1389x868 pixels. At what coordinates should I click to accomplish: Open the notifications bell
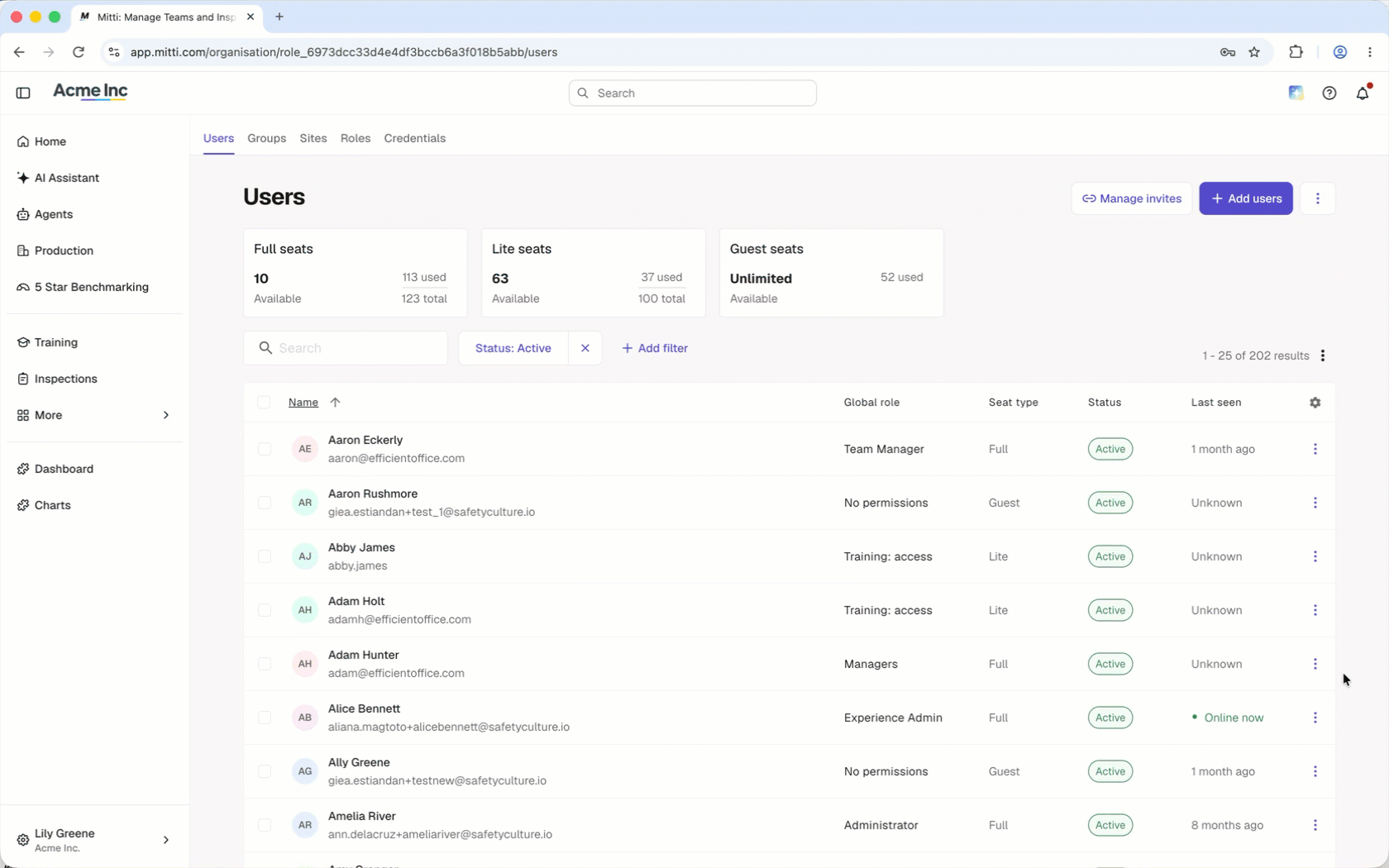pyautogui.click(x=1363, y=93)
